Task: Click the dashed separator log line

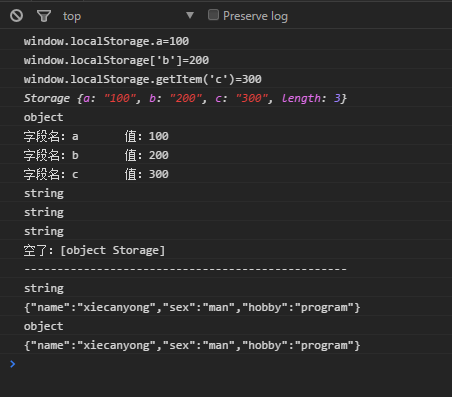Action: click(x=185, y=269)
